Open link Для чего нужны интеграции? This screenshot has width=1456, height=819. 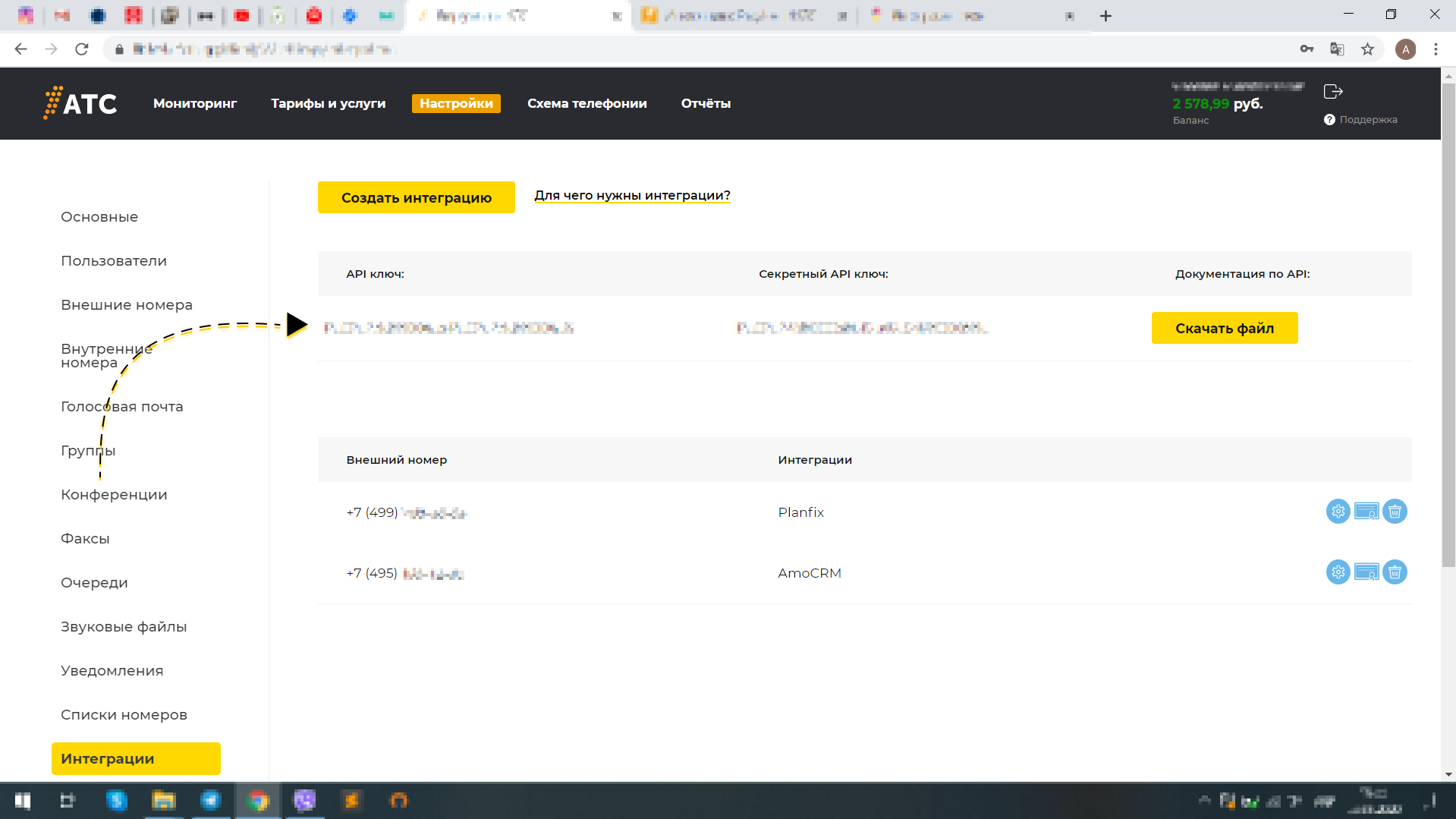pos(632,196)
